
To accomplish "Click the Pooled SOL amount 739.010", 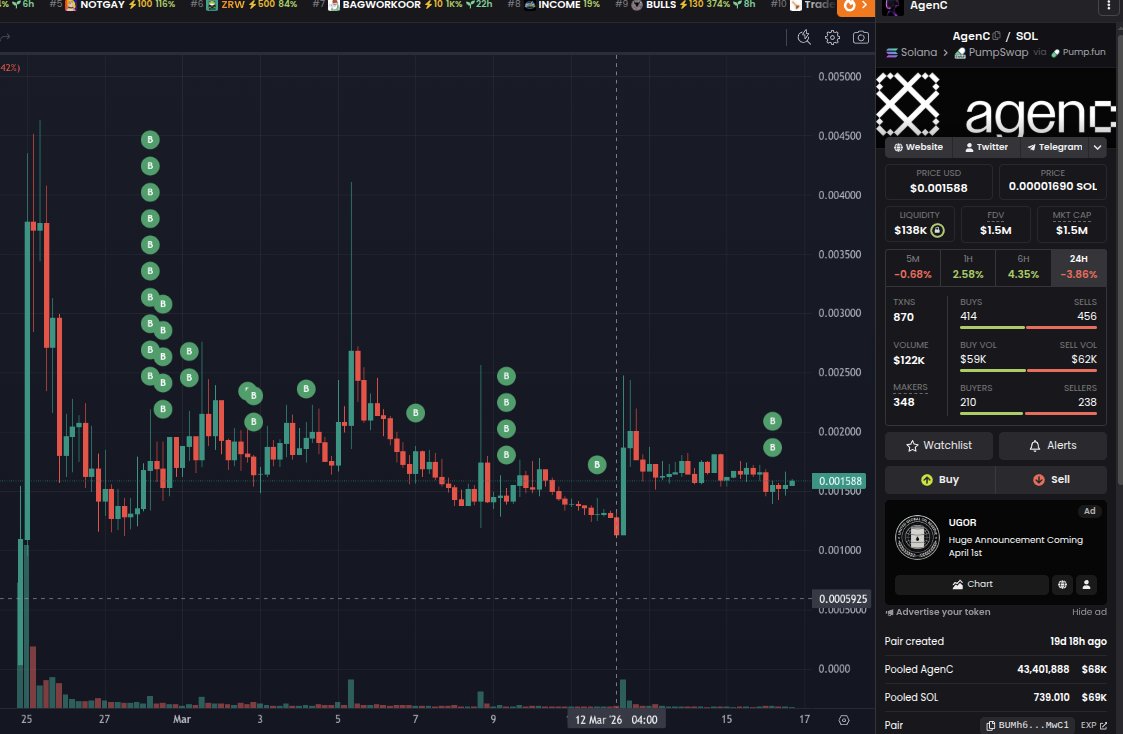I will [x=1051, y=697].
